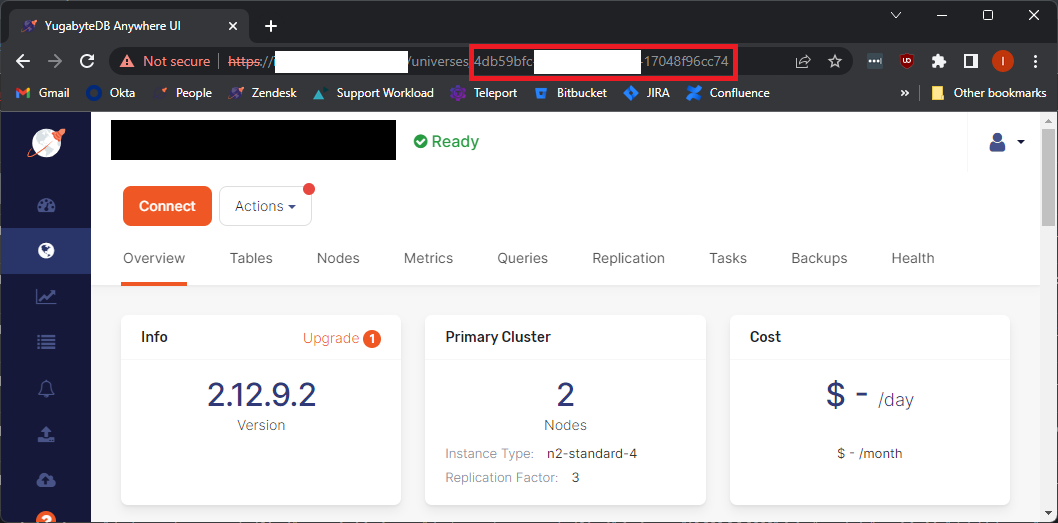The width and height of the screenshot is (1058, 523).
Task: Switch to the Tables tab
Action: pos(251,258)
